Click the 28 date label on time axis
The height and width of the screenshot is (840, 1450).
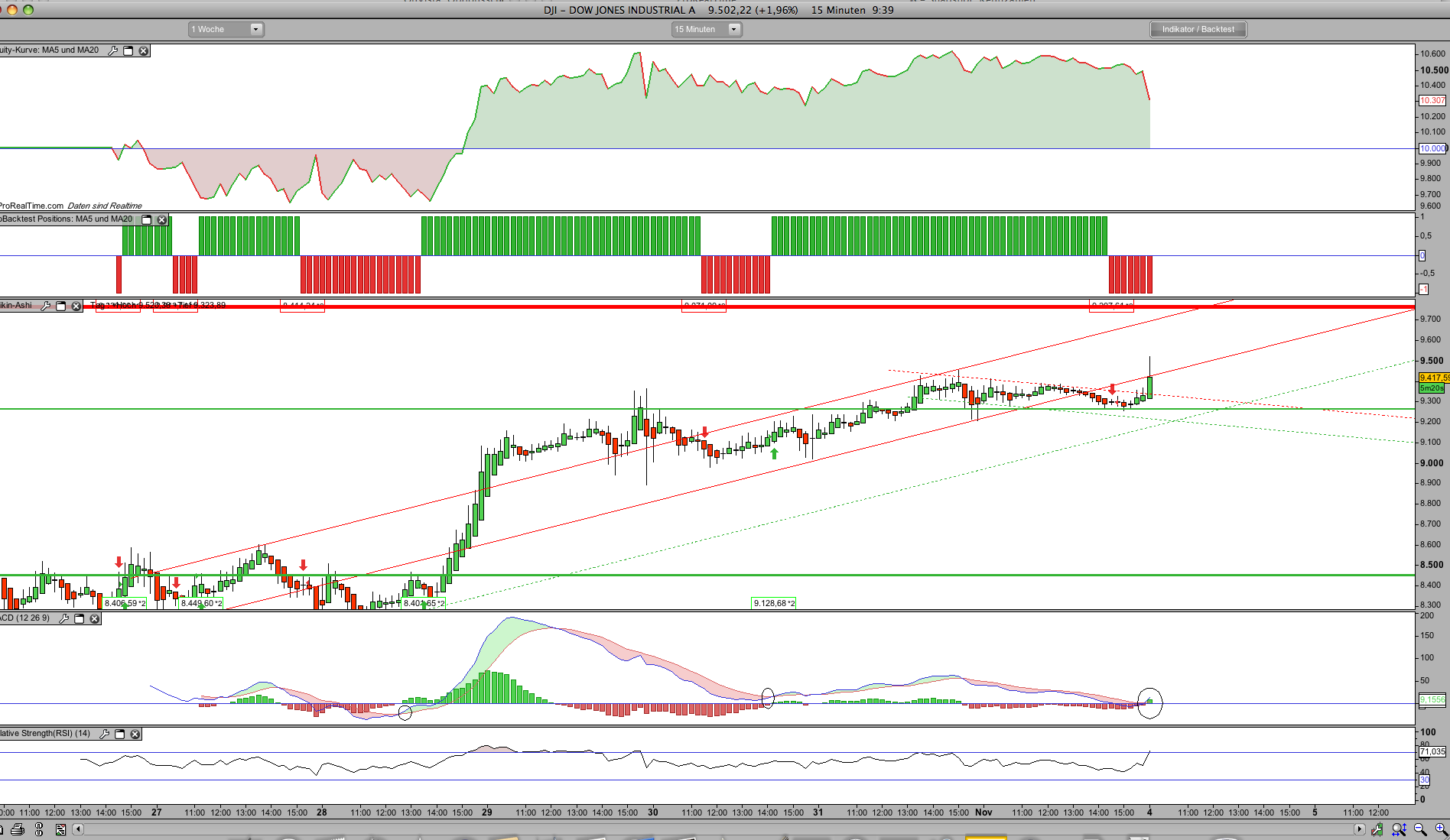coord(322,812)
